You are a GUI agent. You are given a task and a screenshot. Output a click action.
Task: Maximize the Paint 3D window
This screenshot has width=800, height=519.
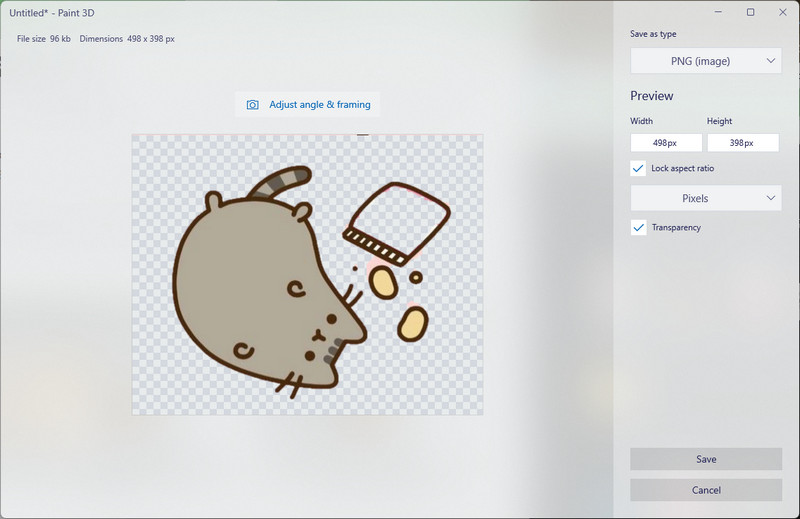tap(751, 12)
